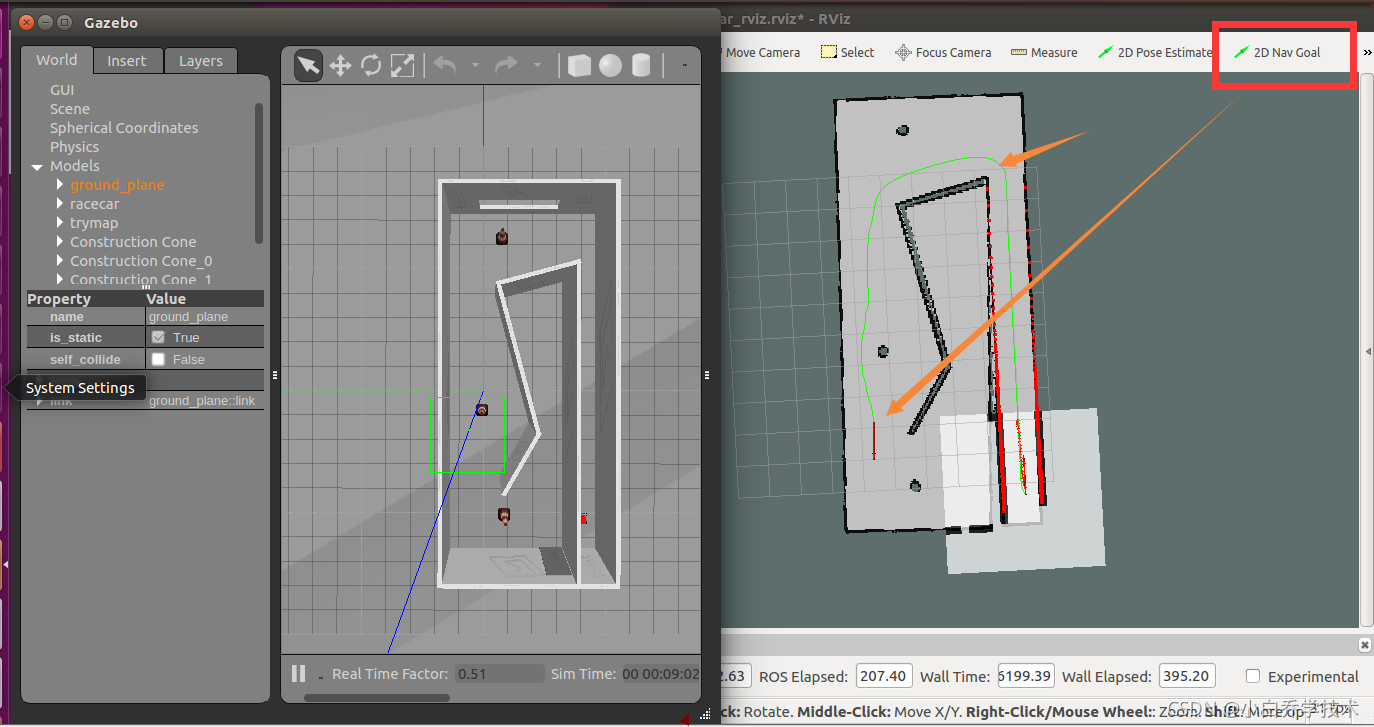
Task: Open the Undo history dropdown arrow
Action: (475, 66)
